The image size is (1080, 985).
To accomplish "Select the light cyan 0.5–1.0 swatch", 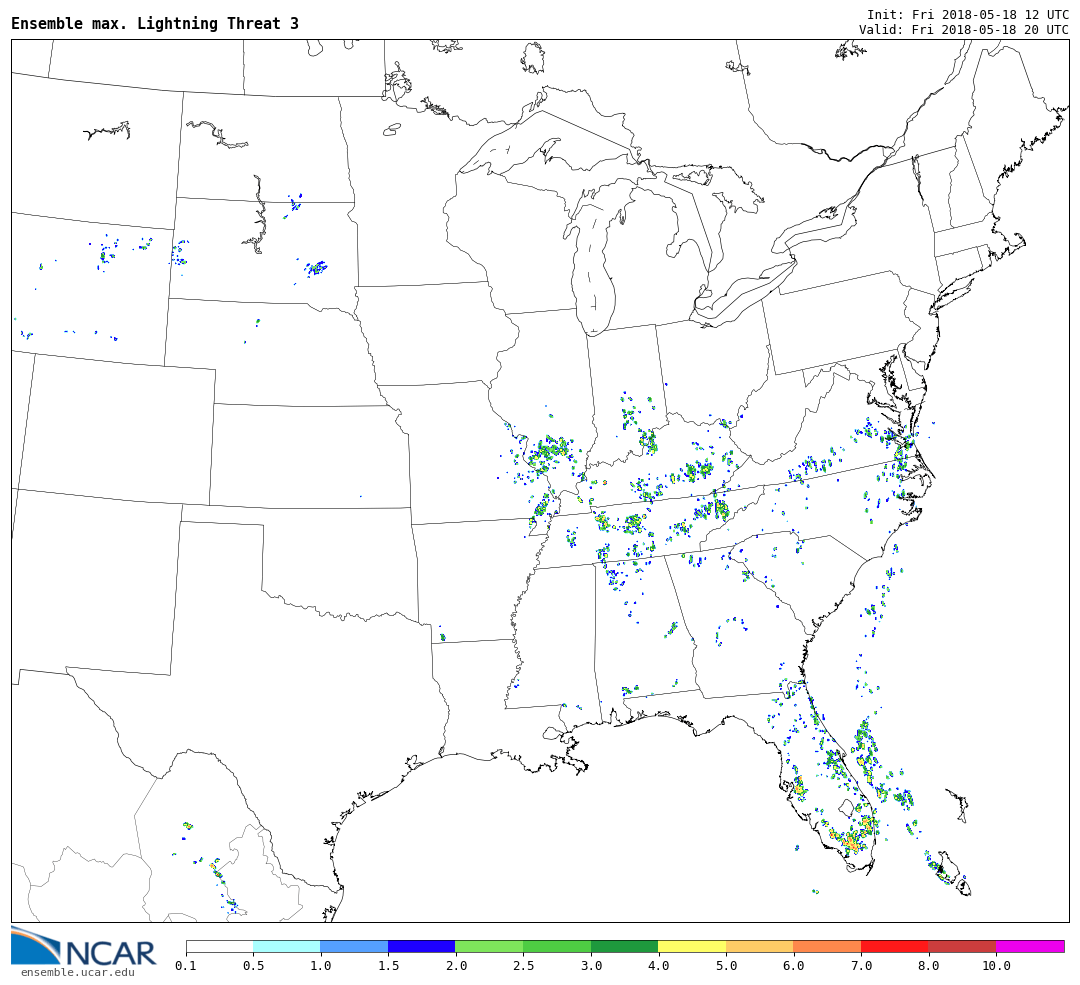I will click(286, 946).
